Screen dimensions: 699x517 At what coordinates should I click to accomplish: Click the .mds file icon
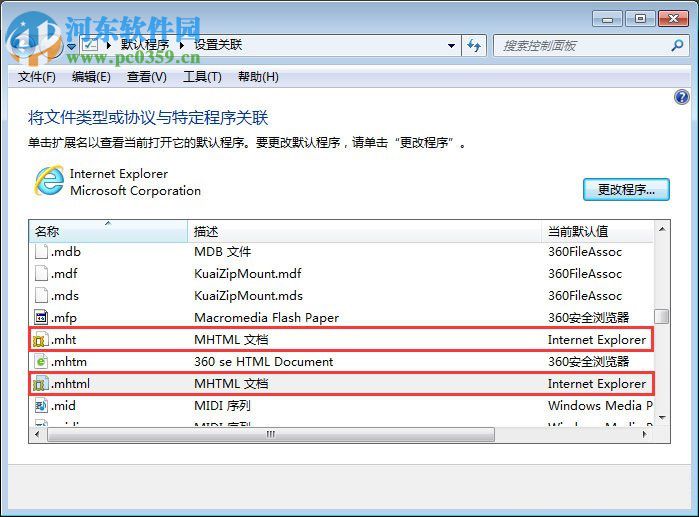(x=41, y=295)
